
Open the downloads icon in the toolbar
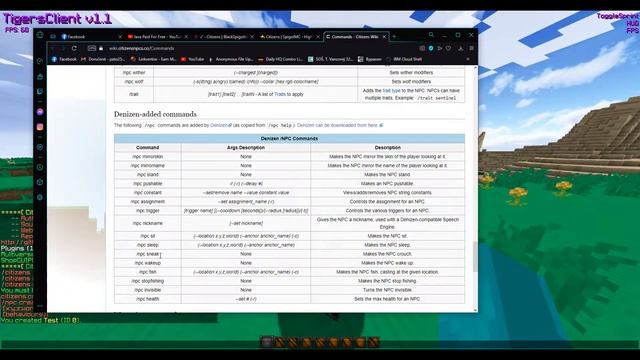pos(460,48)
